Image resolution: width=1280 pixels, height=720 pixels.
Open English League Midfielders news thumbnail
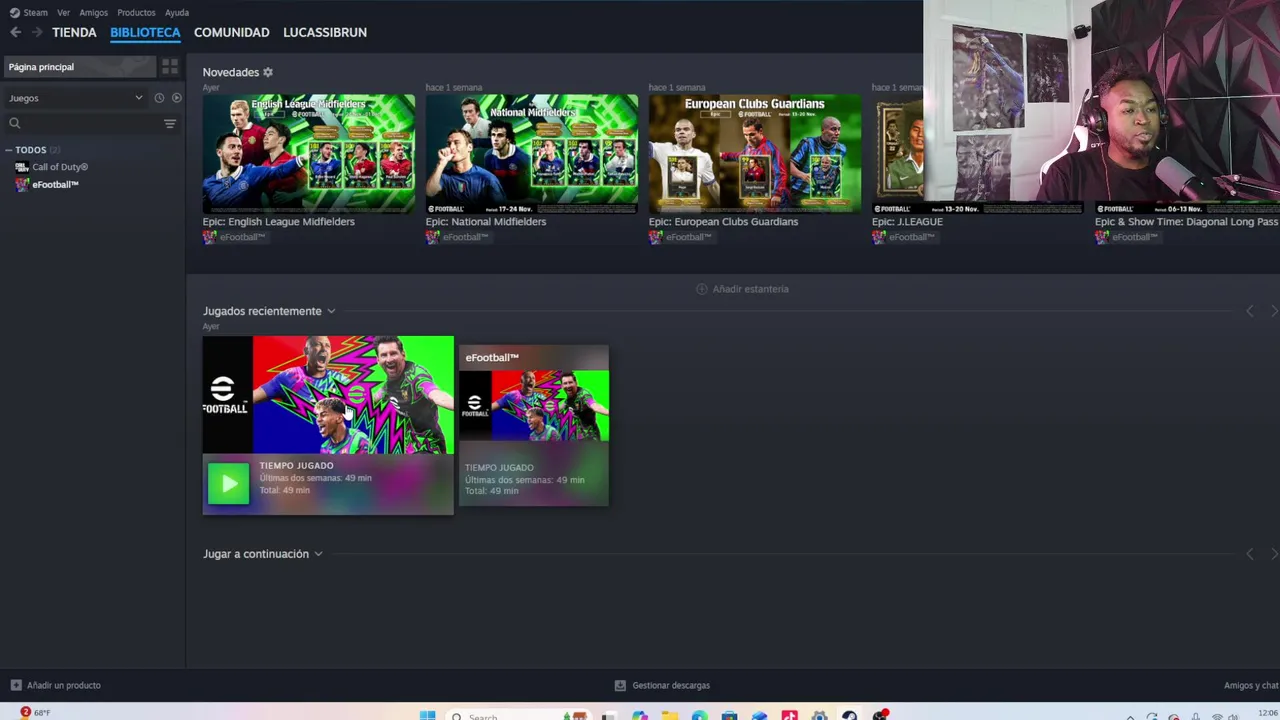309,153
